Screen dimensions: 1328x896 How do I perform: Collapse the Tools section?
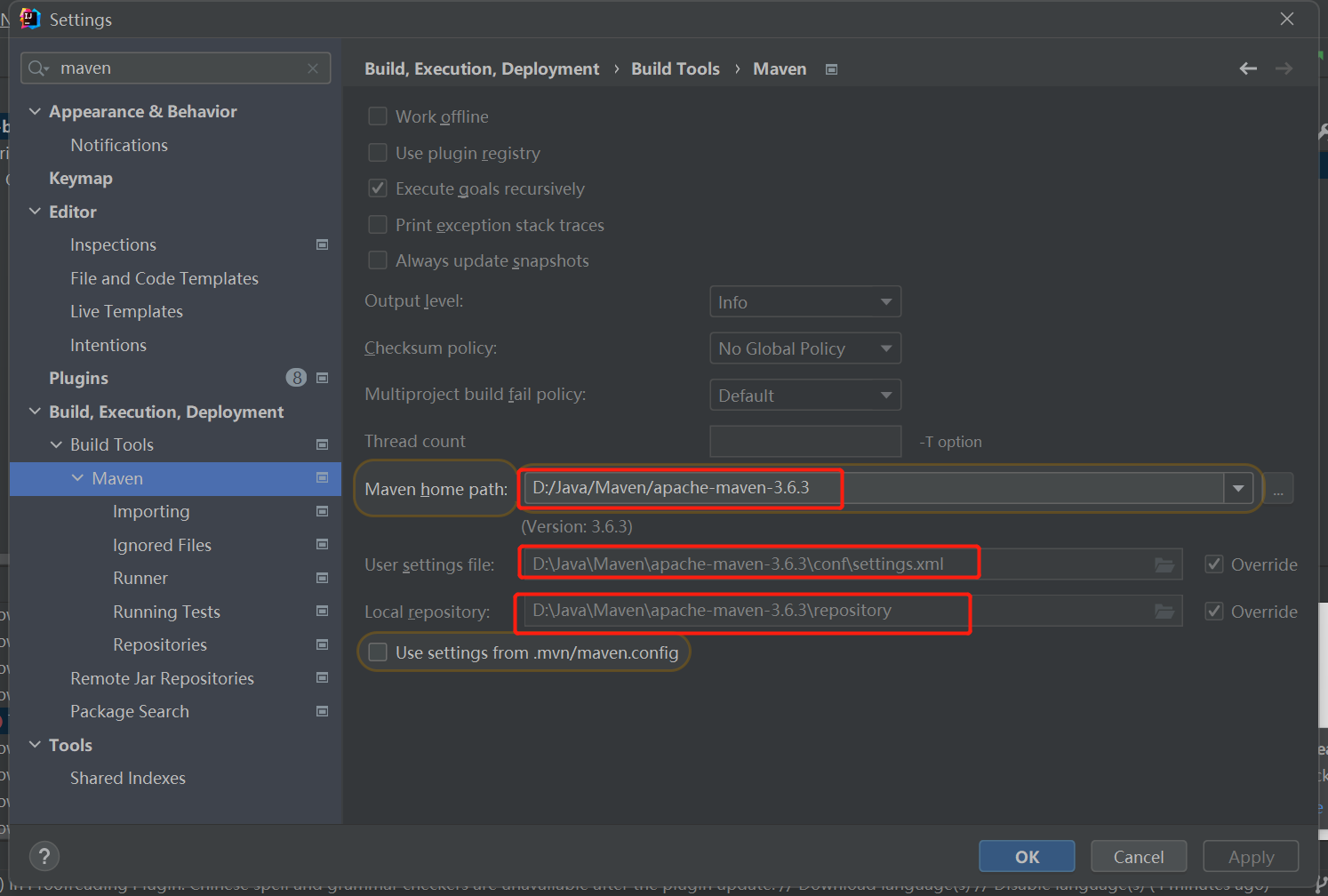[x=35, y=745]
